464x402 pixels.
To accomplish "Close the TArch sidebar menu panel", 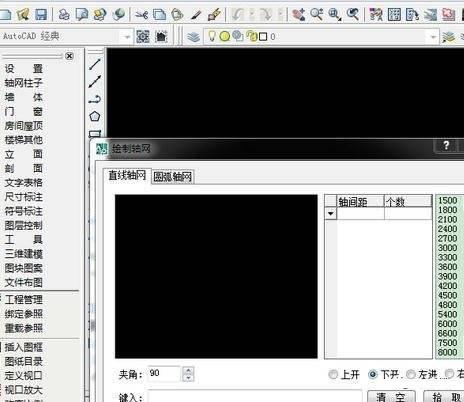I will pyautogui.click(x=69, y=56).
